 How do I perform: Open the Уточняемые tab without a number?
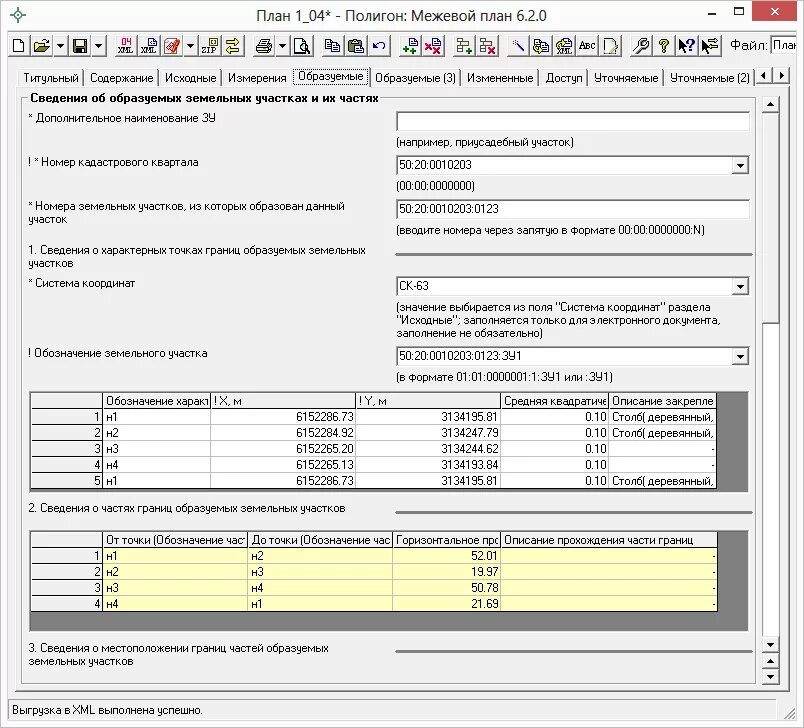pyautogui.click(x=626, y=78)
